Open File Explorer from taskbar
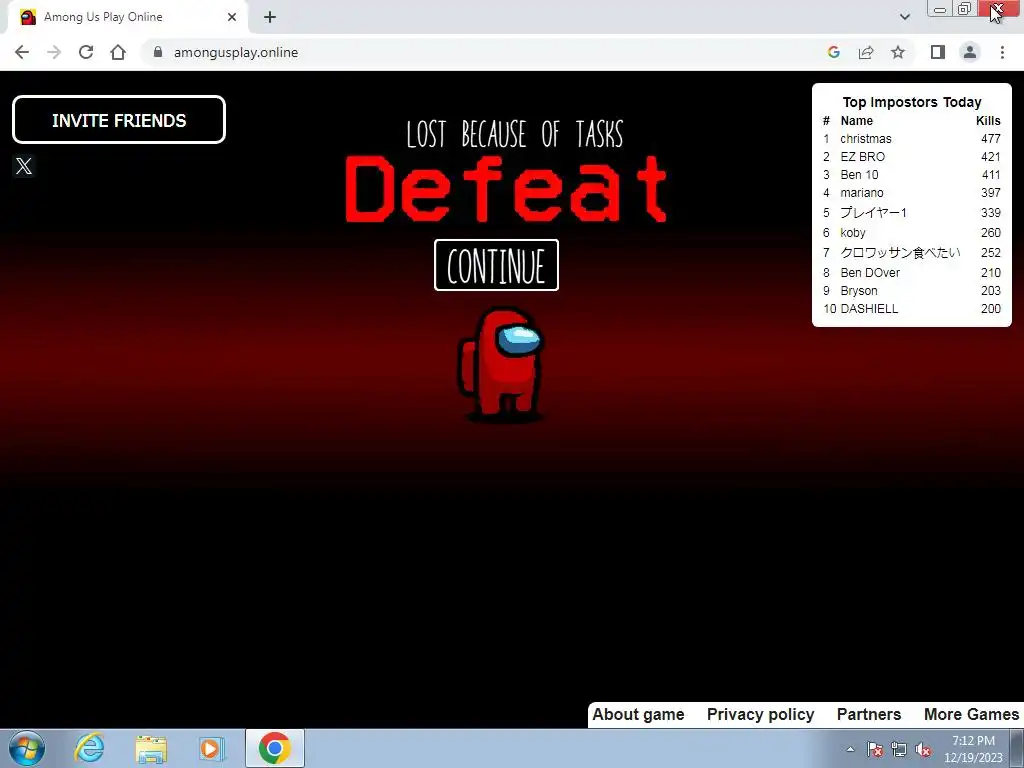Viewport: 1024px width, 768px height. (x=151, y=748)
